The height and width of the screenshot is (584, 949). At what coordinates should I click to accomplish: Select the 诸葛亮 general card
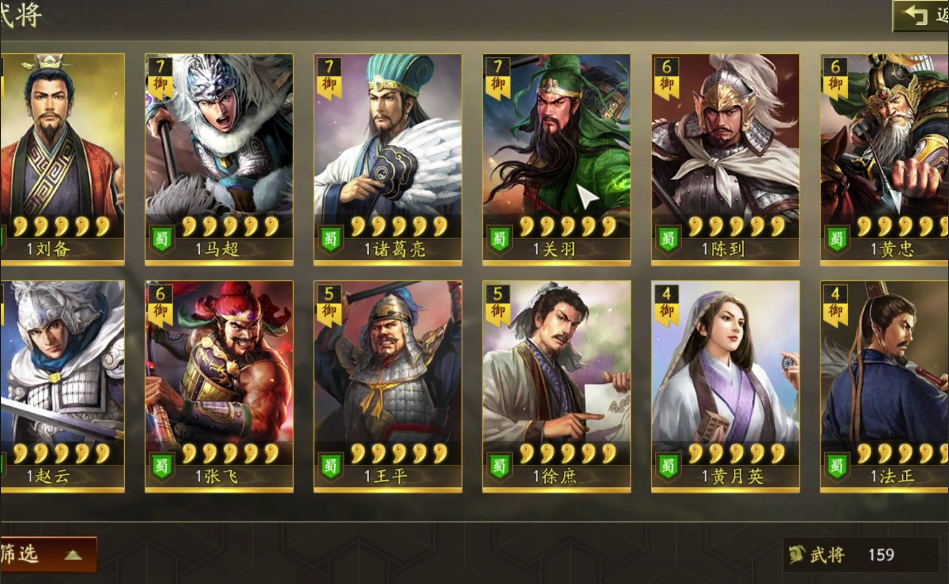[388, 159]
